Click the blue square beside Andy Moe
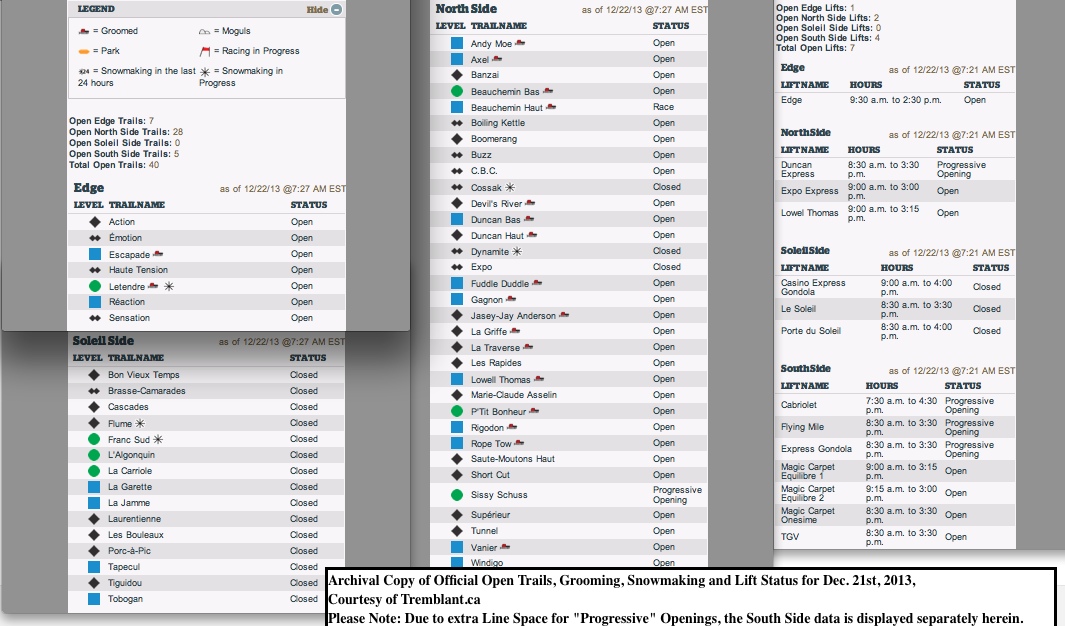Image resolution: width=1065 pixels, height=626 pixels. (457, 43)
